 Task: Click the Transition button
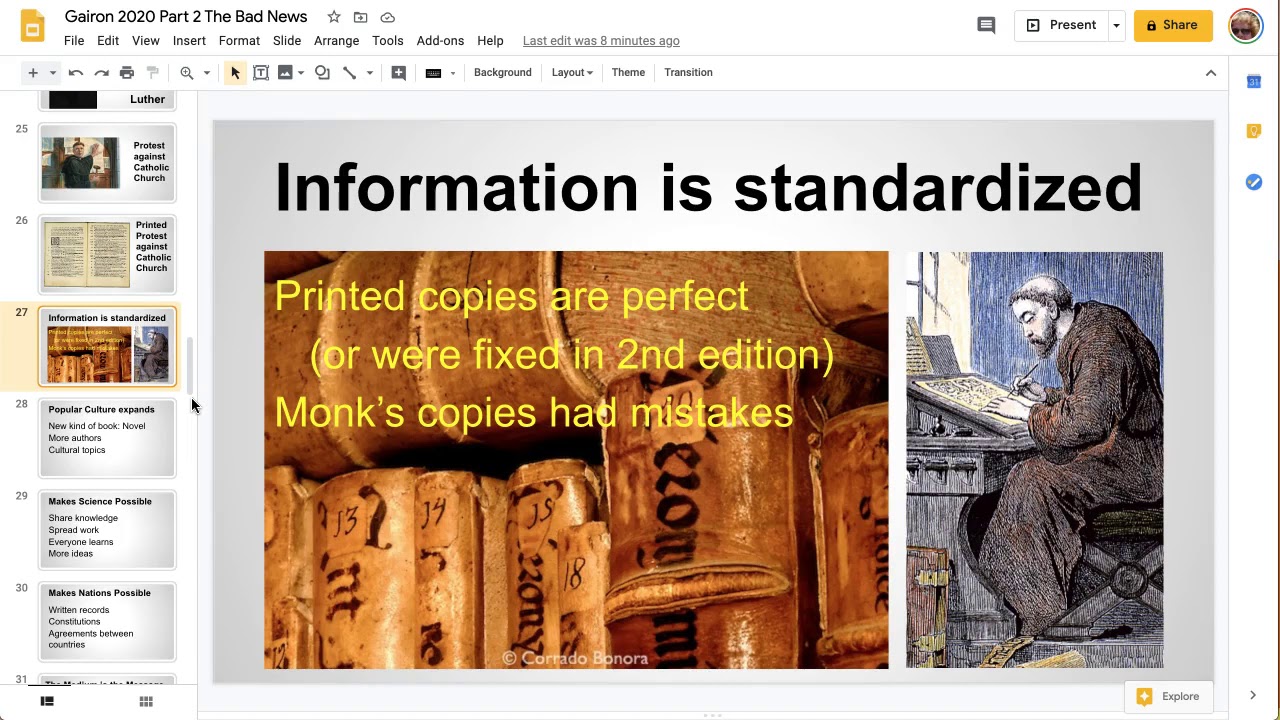688,72
